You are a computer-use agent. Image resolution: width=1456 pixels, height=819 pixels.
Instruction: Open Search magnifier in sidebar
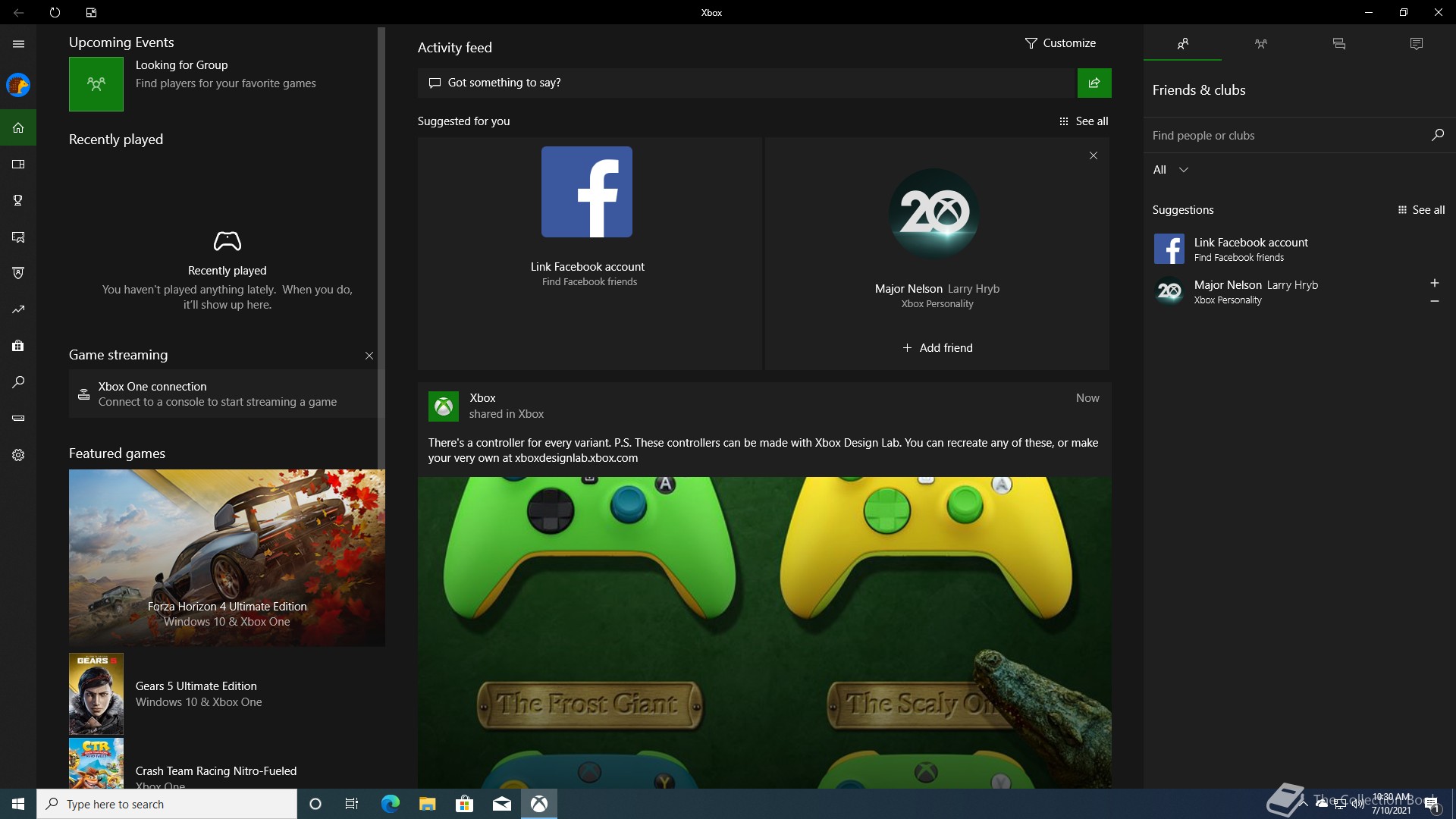pyautogui.click(x=18, y=382)
